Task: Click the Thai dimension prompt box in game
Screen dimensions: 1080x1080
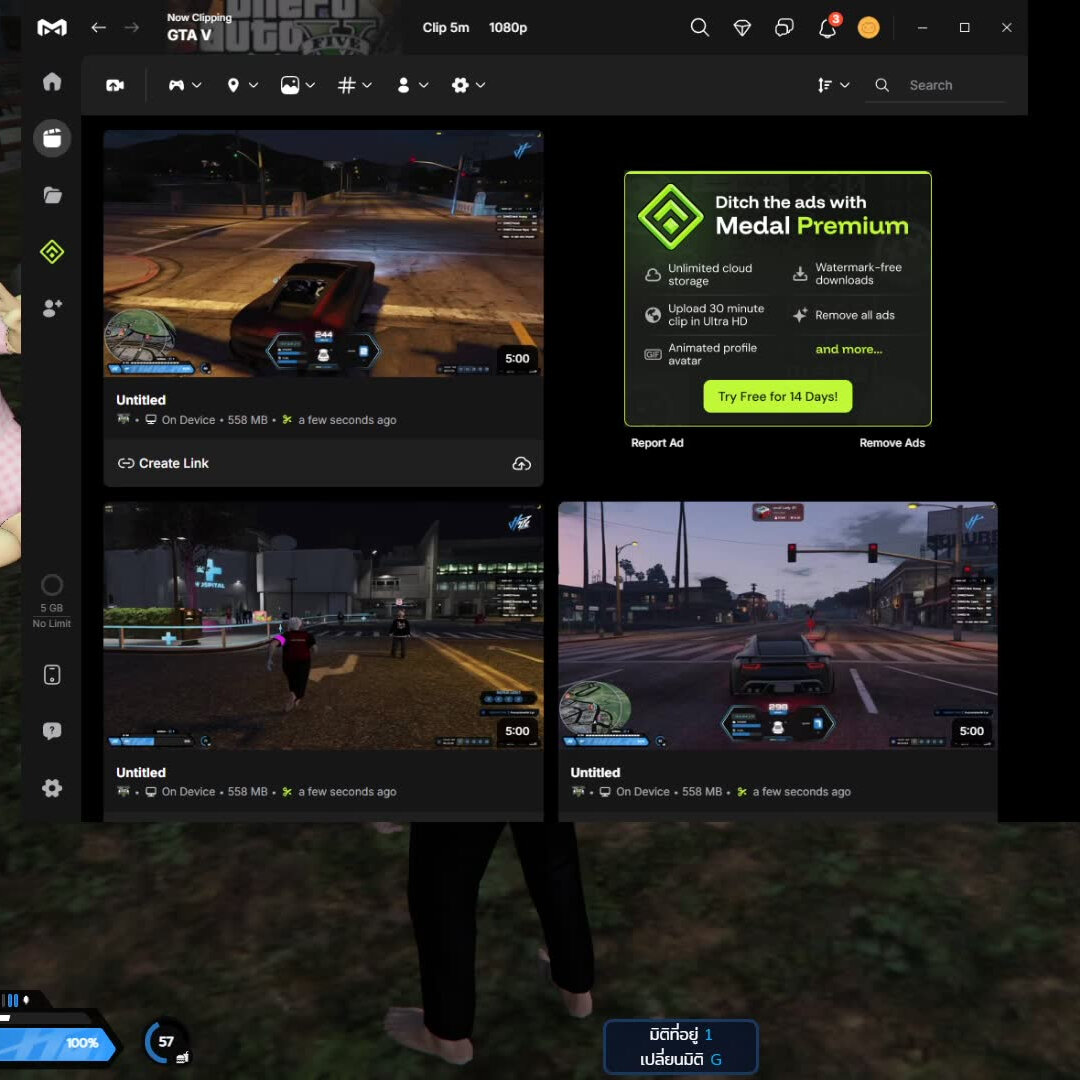Action: tap(681, 1046)
